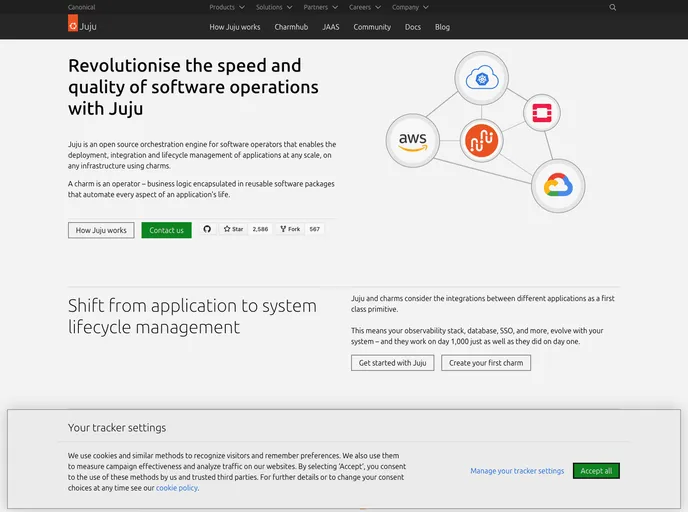Click the star count 2,586
Viewport: 688px width, 512px height.
click(260, 229)
